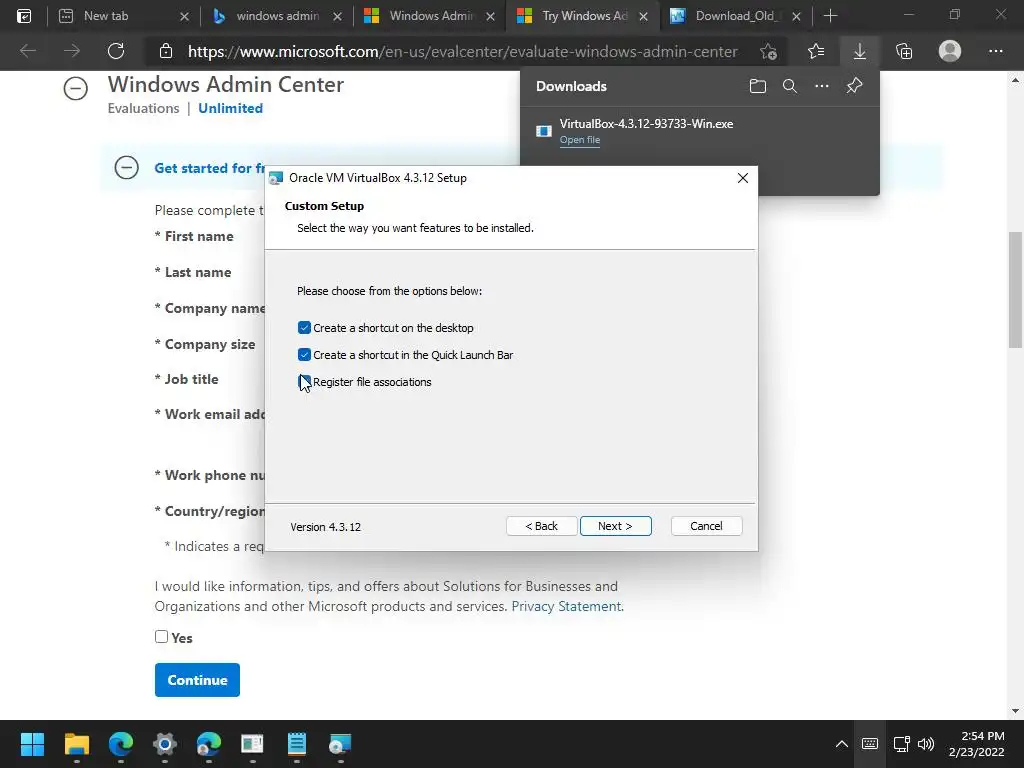Click VirtualBox-4.3.12-93733-Win.exe file icon
Screen dimensions: 1024x768
tap(543, 131)
